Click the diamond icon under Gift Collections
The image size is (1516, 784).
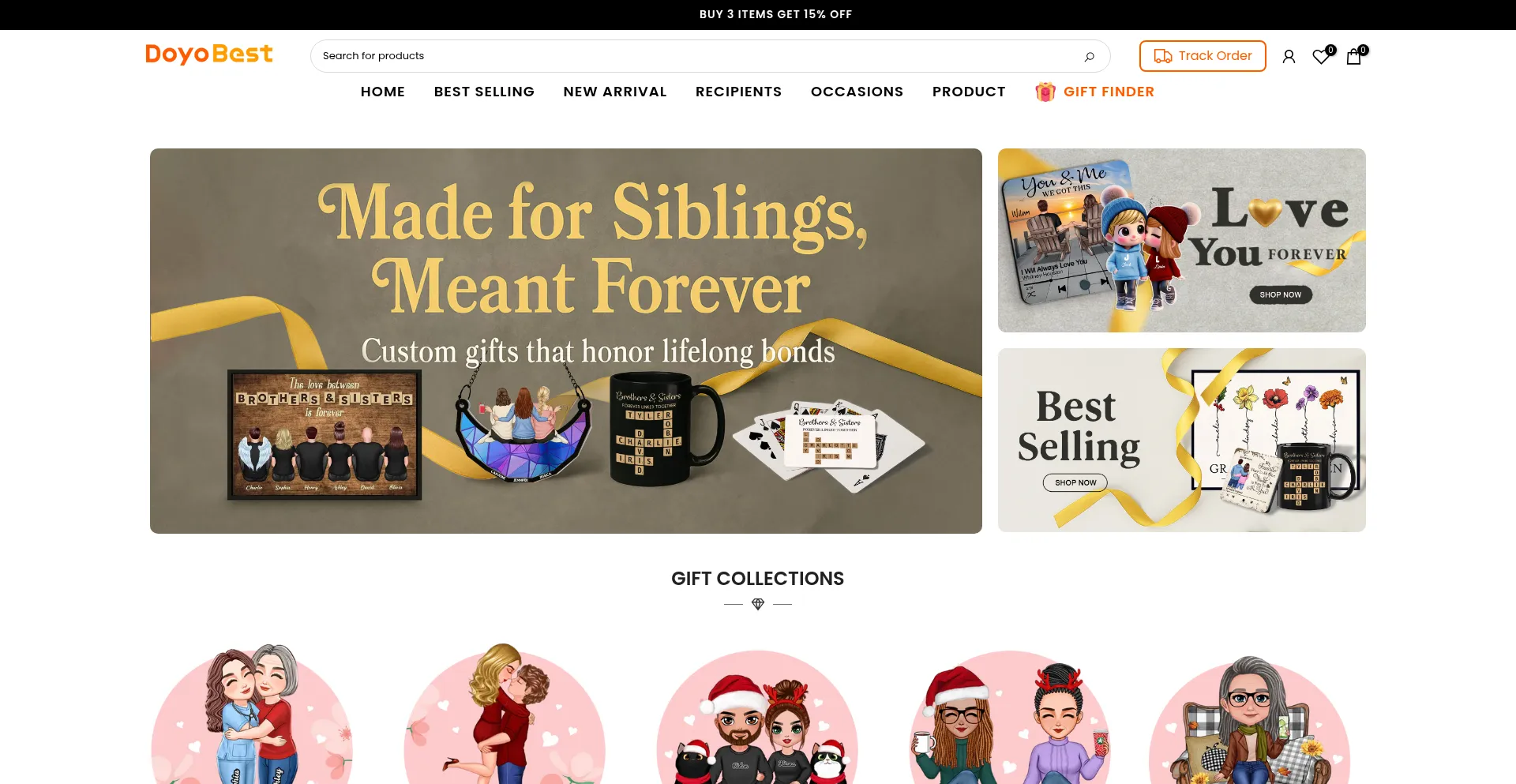758,604
